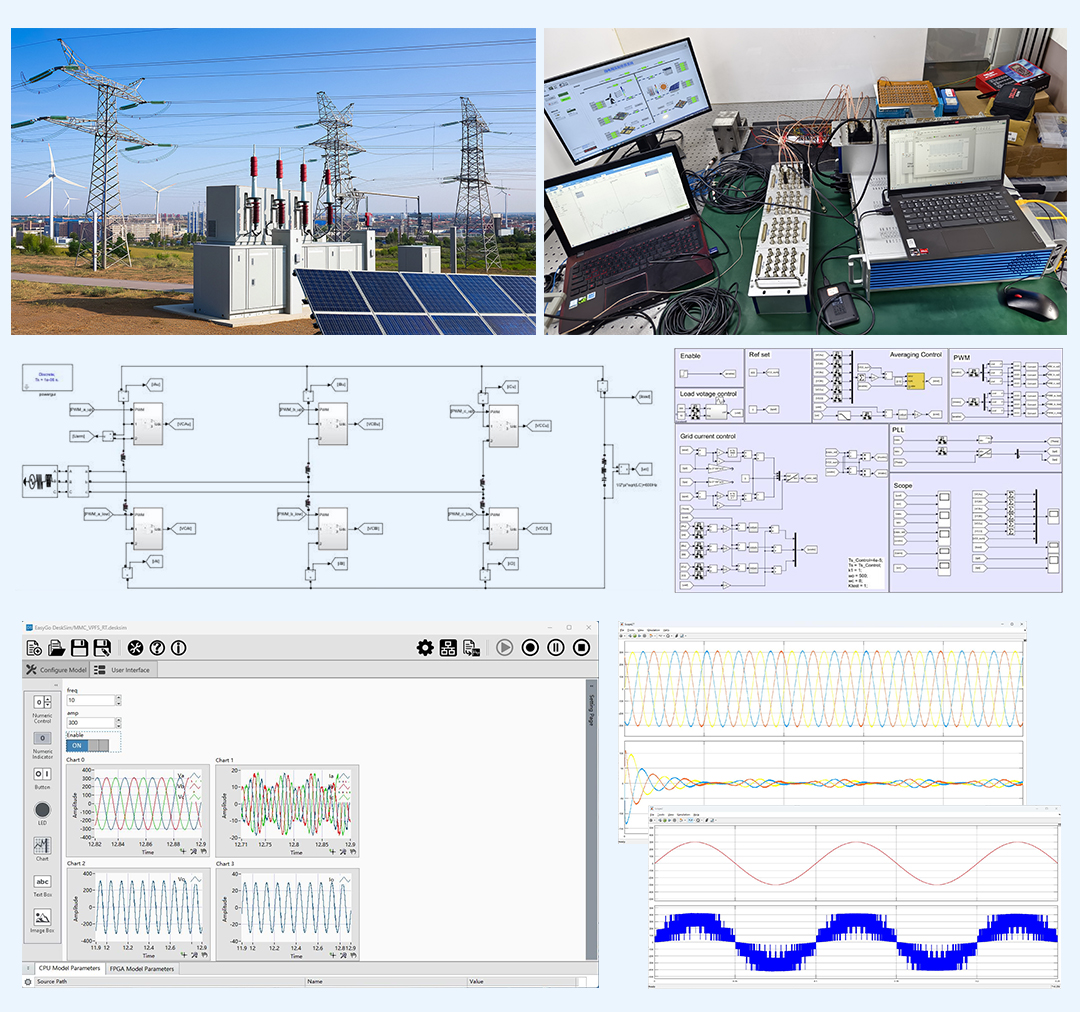
Task: Open the FPGA Model Parameters tab
Action: click(x=142, y=969)
